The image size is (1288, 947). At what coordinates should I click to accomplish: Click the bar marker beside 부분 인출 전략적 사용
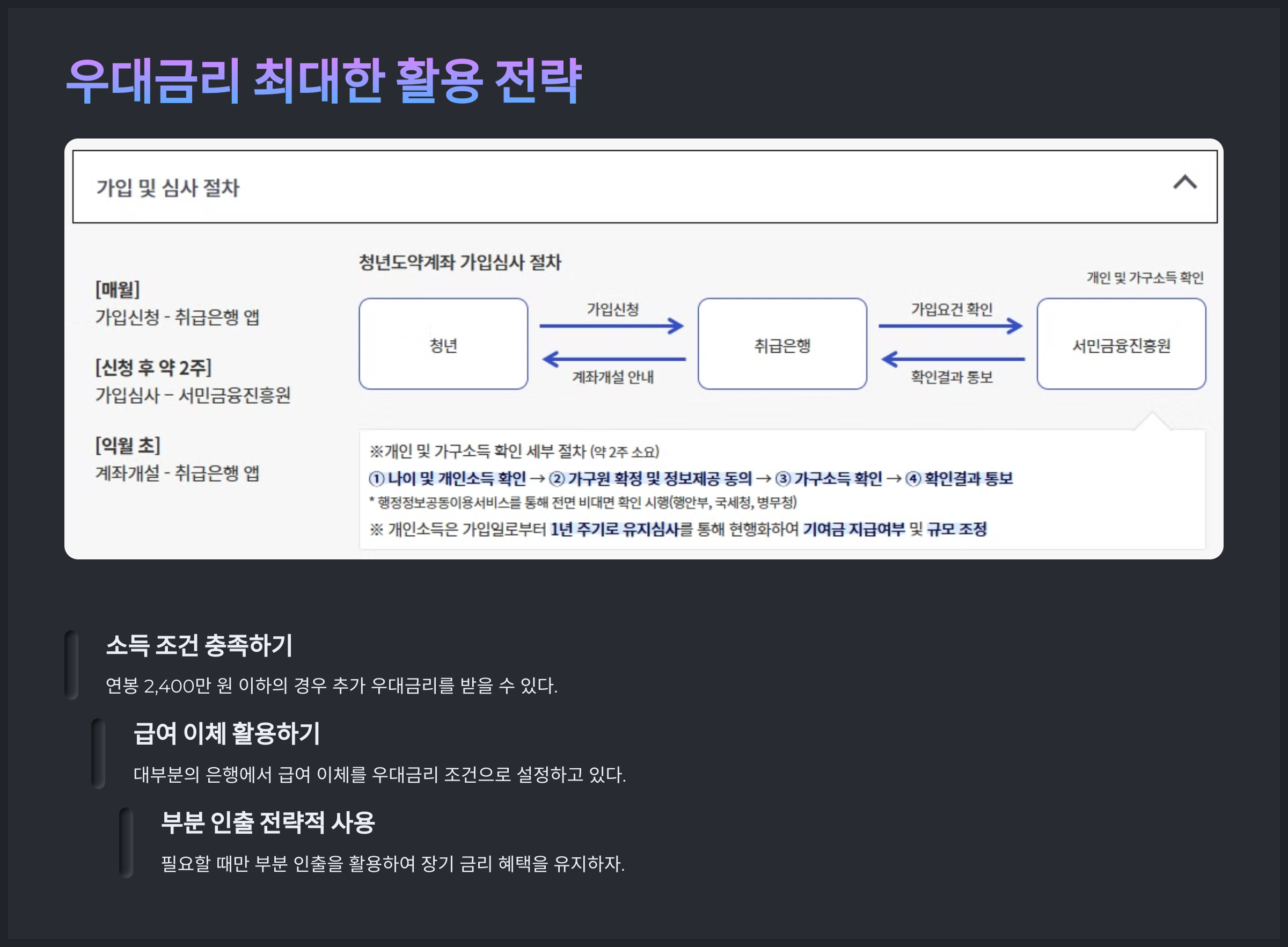[x=126, y=842]
